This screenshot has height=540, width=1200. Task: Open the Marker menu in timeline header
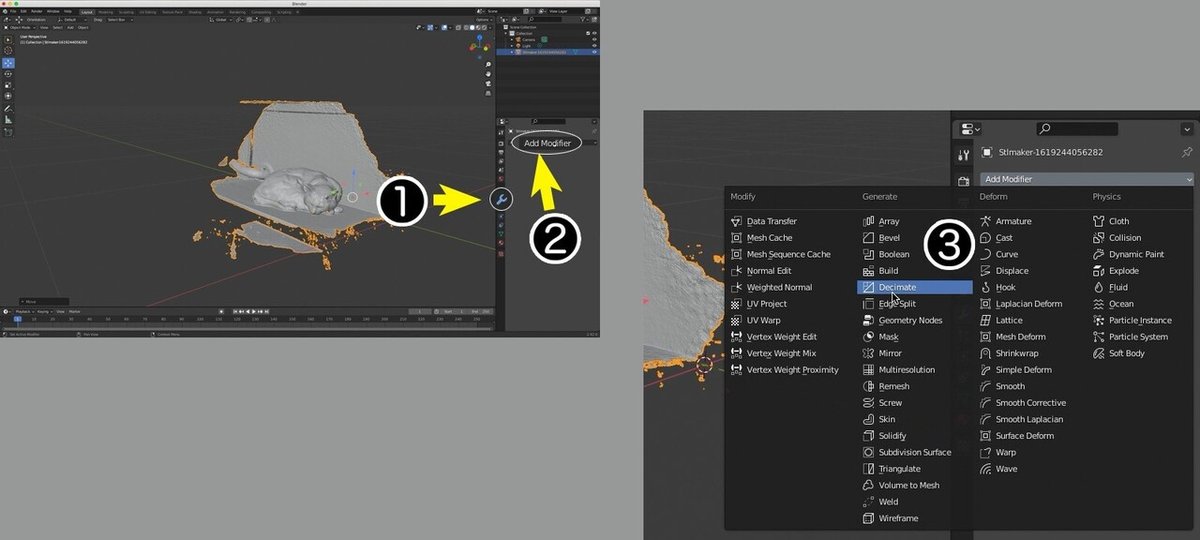[74, 312]
